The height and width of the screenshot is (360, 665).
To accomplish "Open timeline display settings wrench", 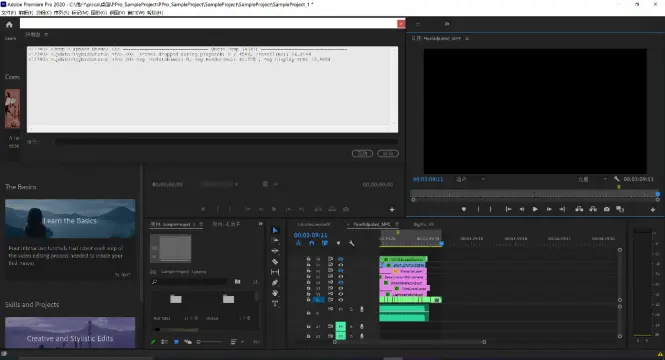I will coord(352,243).
